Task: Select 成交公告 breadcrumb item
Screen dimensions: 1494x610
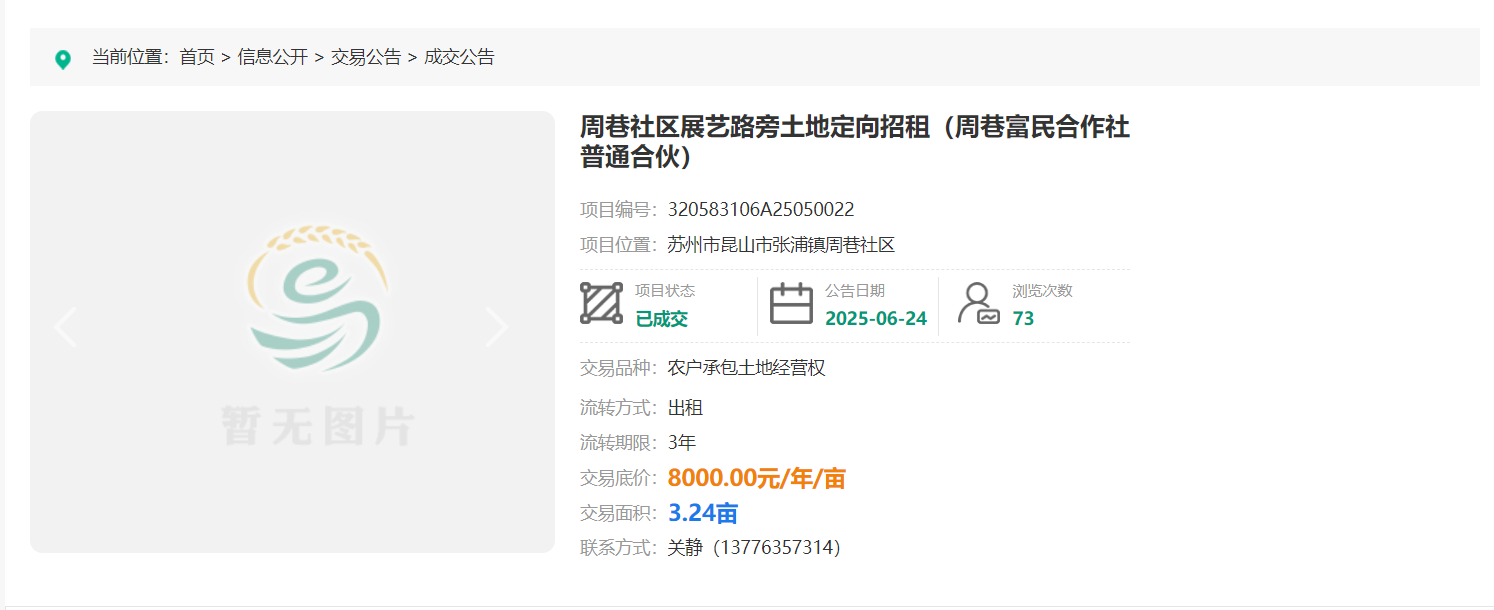Action: (459, 58)
